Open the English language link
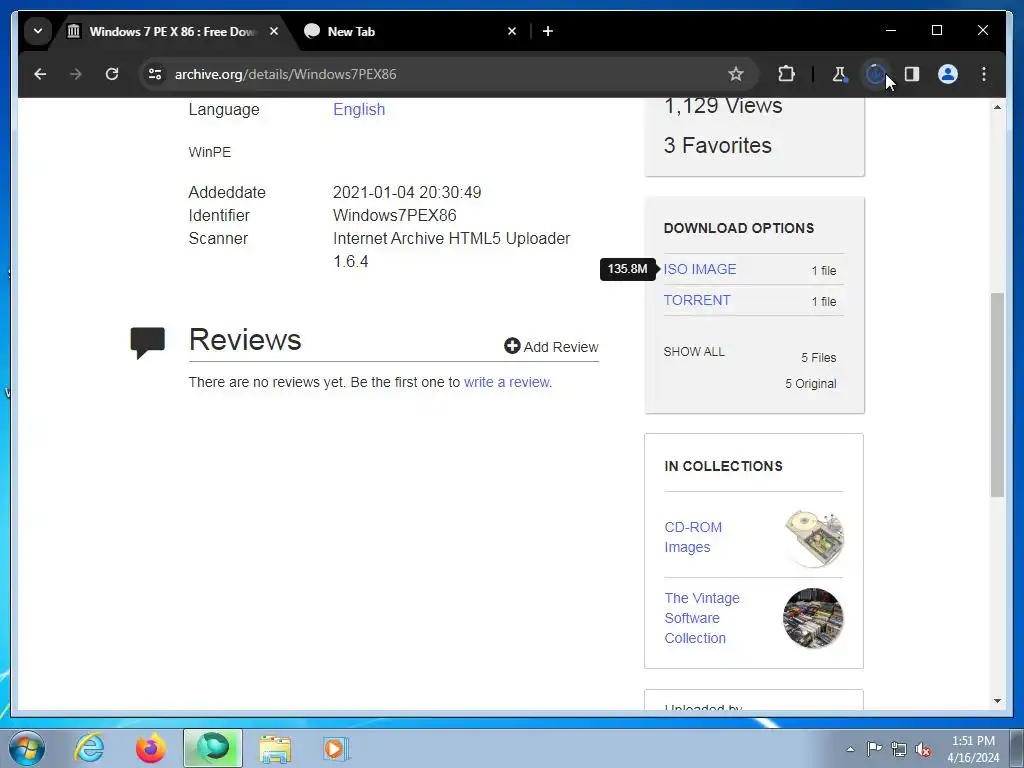Viewport: 1024px width, 768px height. tap(359, 109)
